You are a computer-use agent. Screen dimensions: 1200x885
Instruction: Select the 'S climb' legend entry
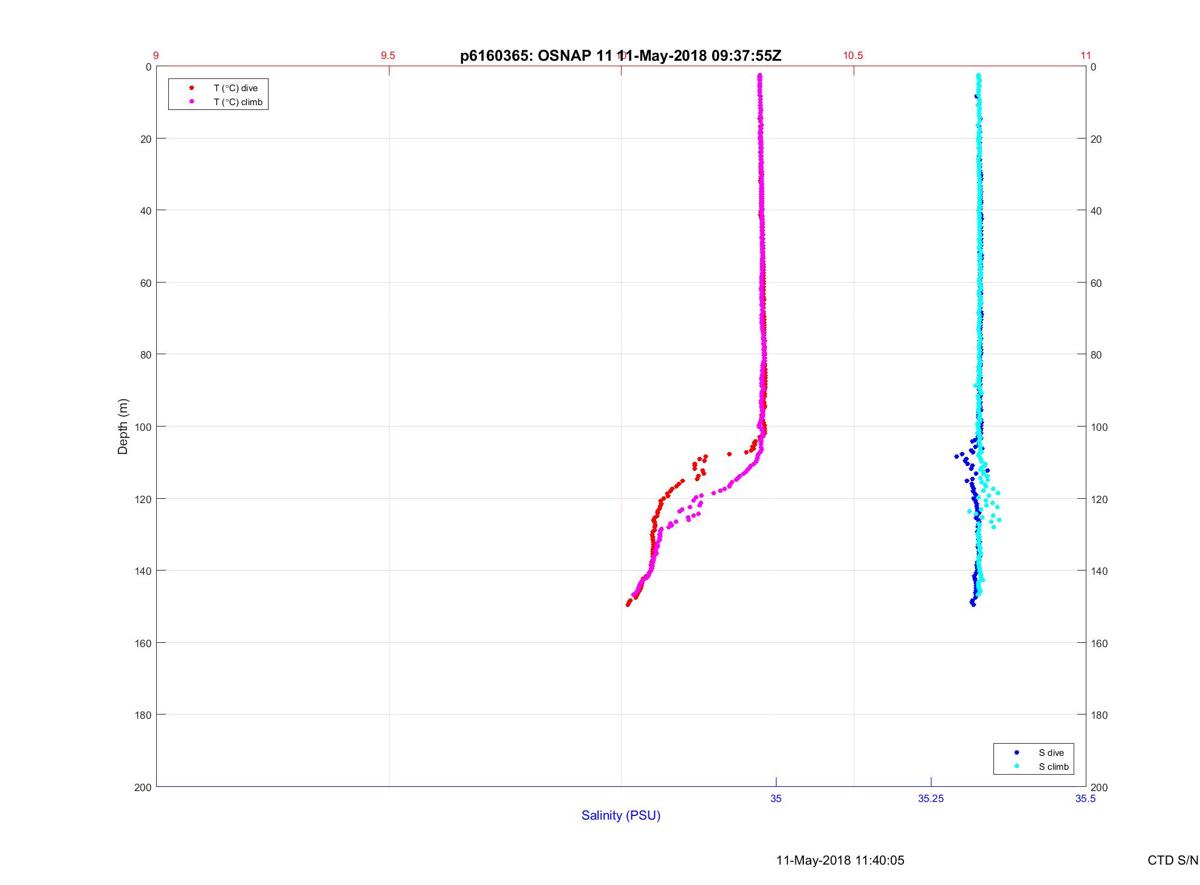coord(1053,766)
